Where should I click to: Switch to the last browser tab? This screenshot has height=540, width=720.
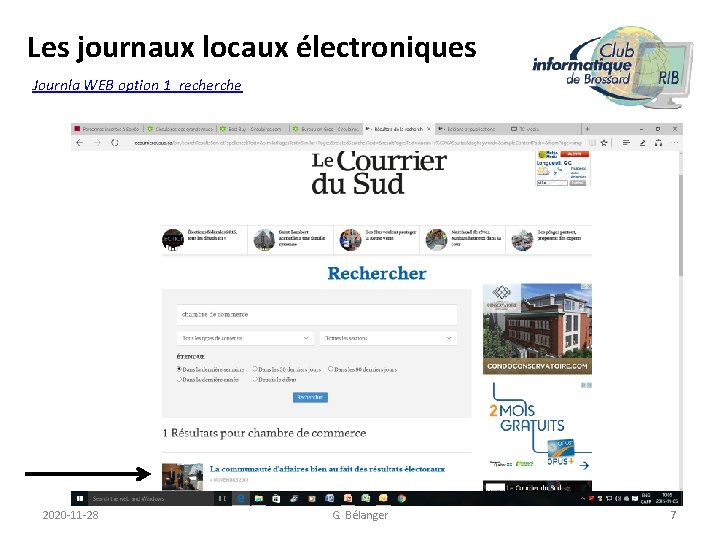coord(543,129)
